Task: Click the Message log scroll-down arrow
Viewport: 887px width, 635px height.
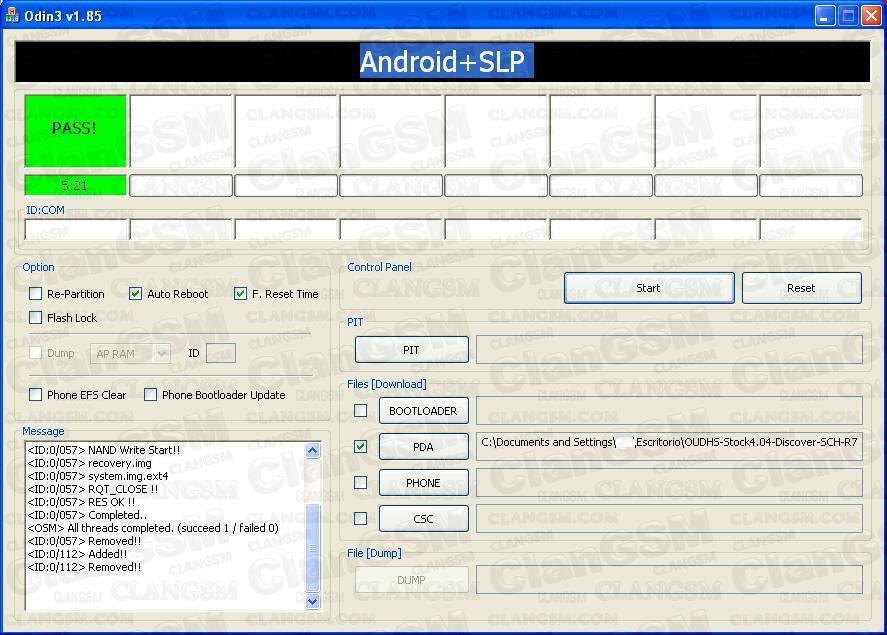Action: click(x=313, y=601)
